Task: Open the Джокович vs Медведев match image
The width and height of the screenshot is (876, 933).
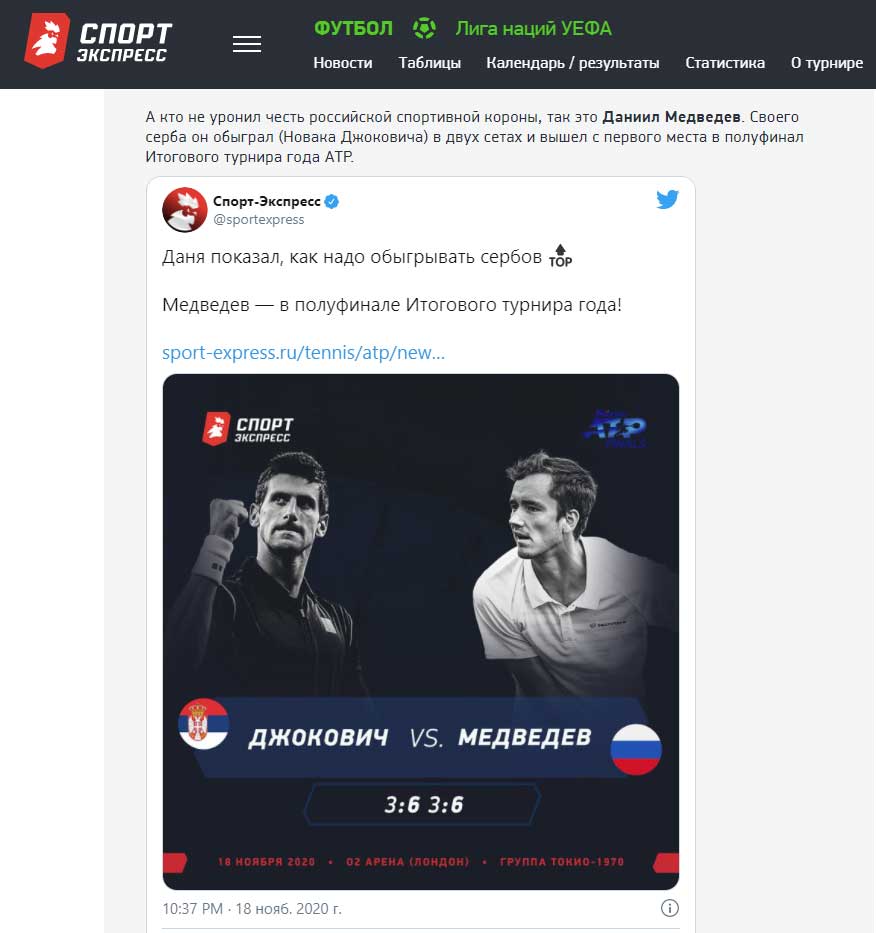Action: [x=421, y=632]
